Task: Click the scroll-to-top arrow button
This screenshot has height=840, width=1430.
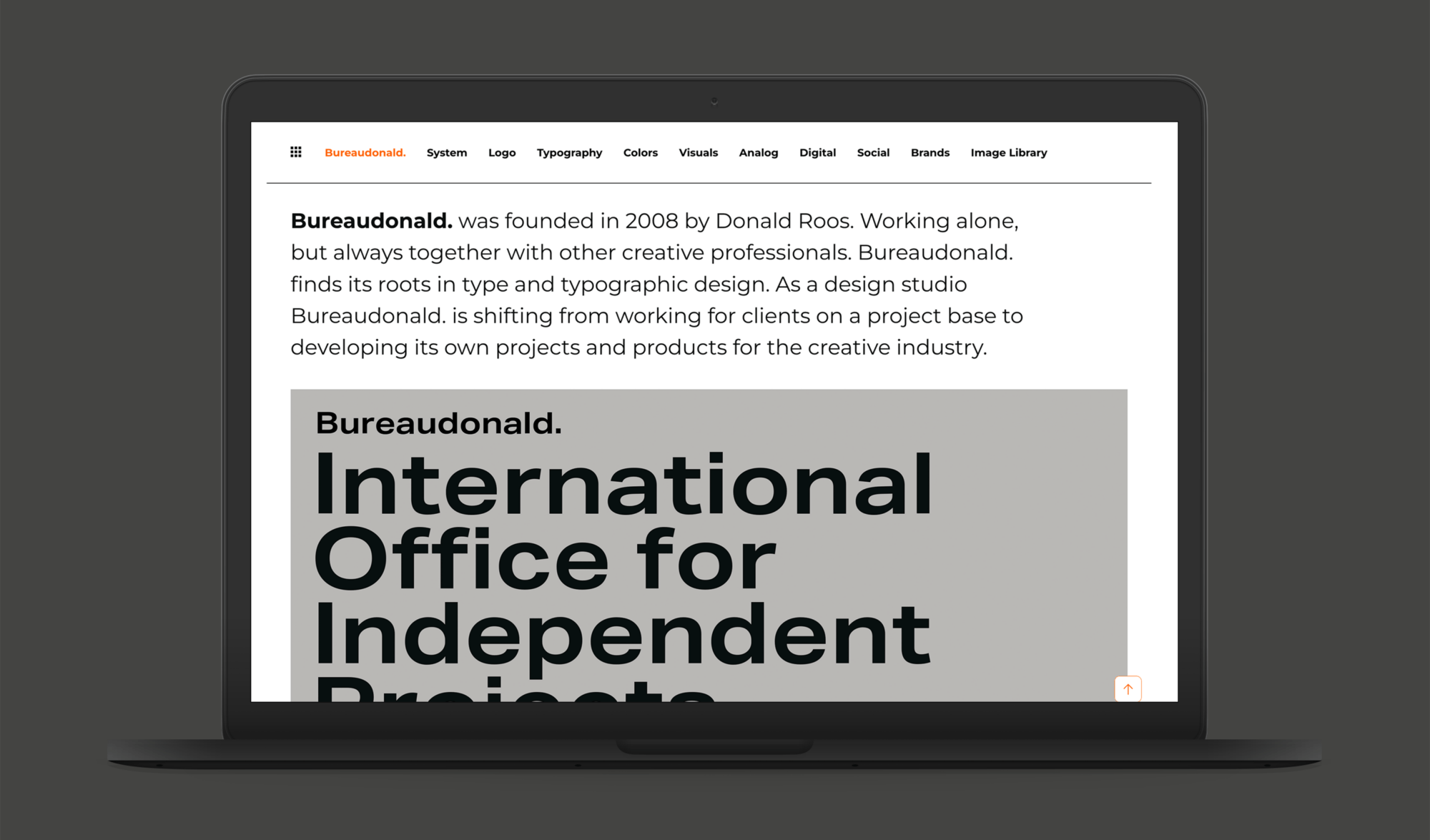Action: coord(1128,688)
